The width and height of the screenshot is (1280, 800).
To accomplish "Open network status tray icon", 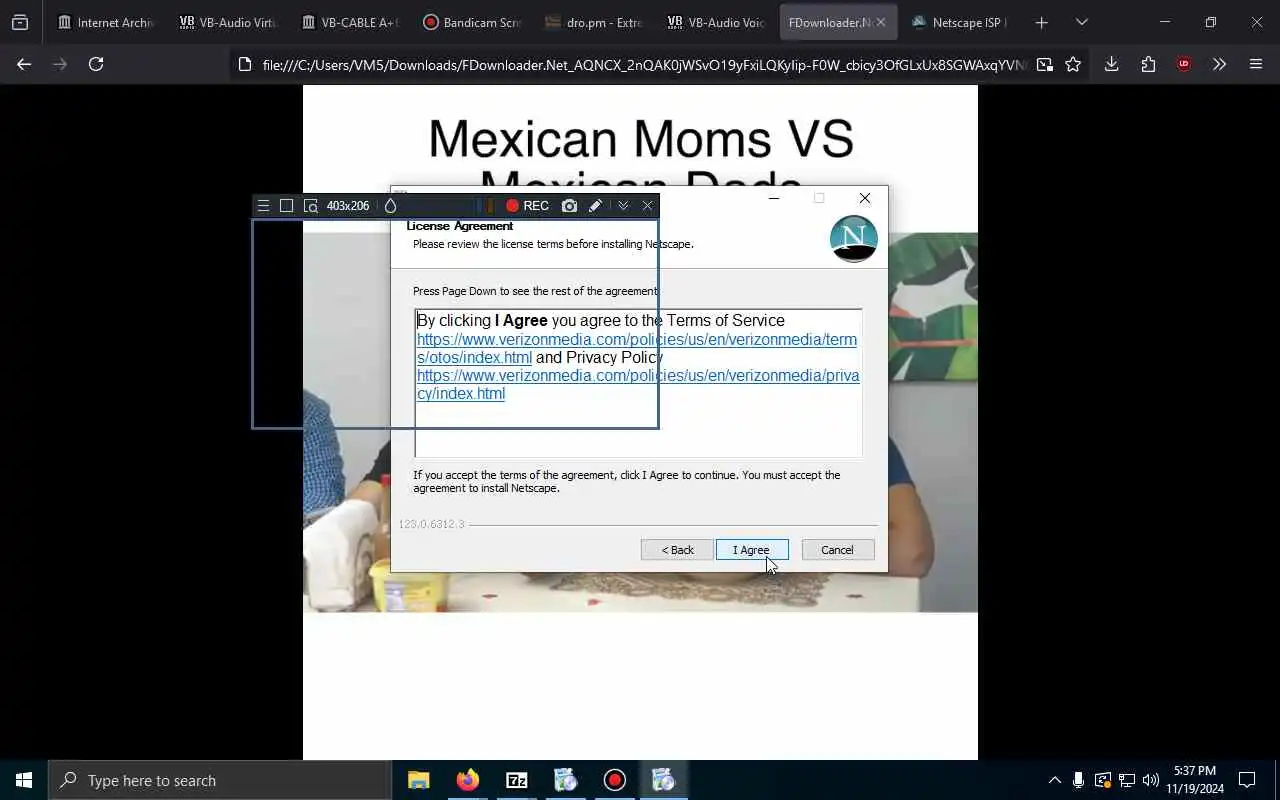I will 1126,780.
